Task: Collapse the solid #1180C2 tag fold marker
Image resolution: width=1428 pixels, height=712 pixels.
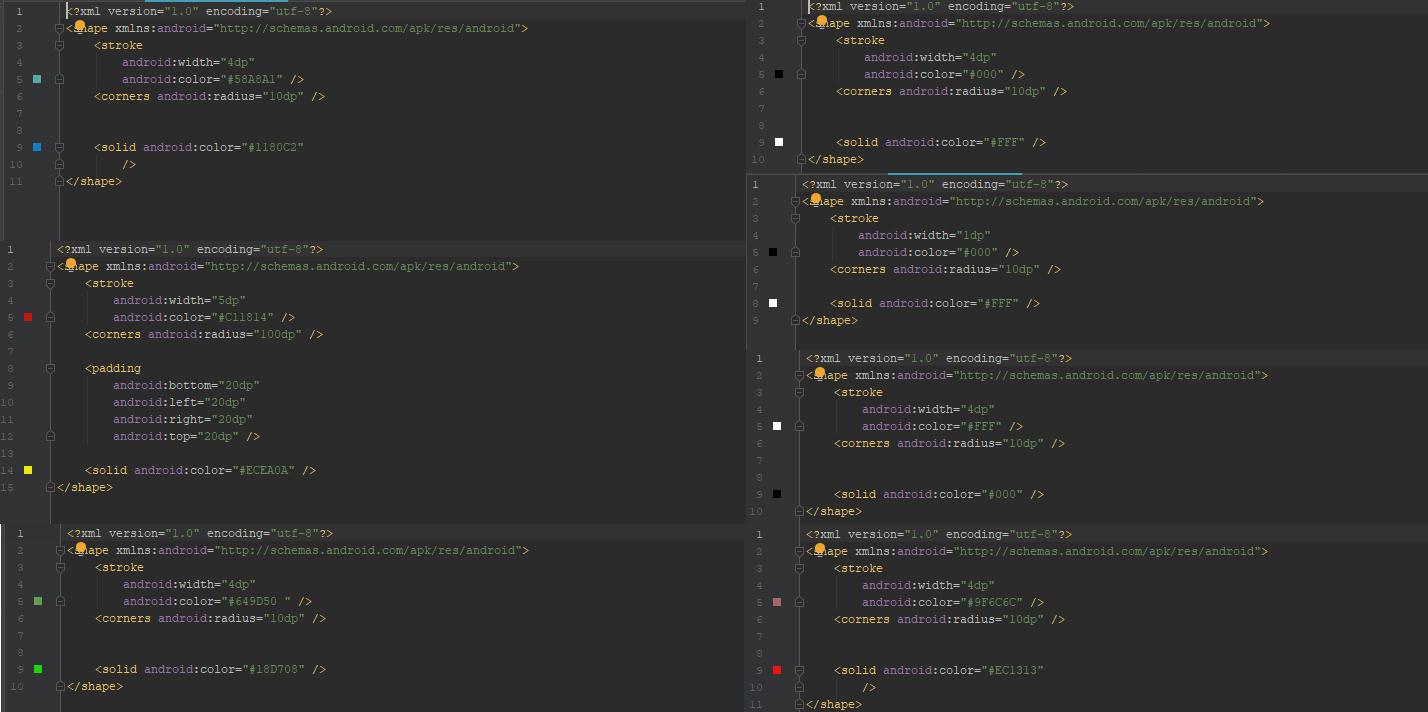Action: [60, 147]
